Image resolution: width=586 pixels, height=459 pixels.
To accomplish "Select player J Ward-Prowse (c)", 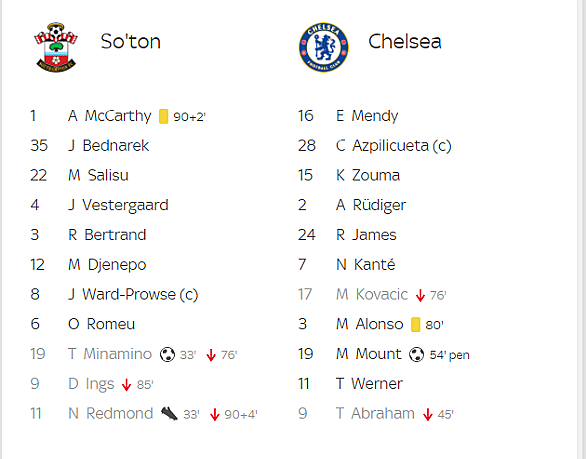I will point(133,295).
